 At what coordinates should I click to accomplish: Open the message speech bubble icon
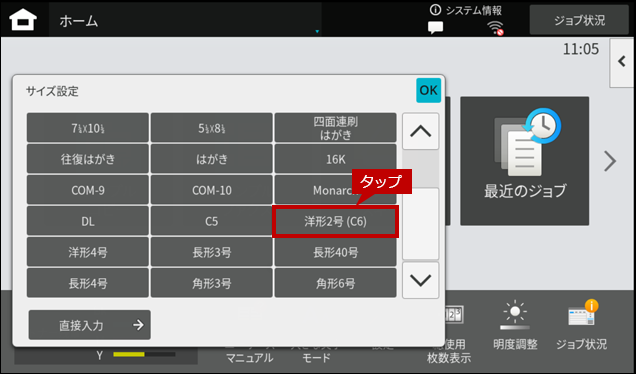click(x=436, y=28)
